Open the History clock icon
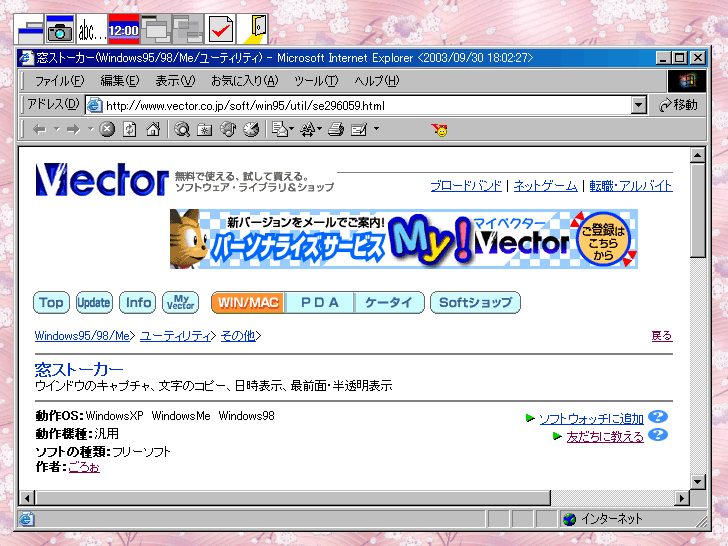The image size is (728, 546). pyautogui.click(x=251, y=129)
